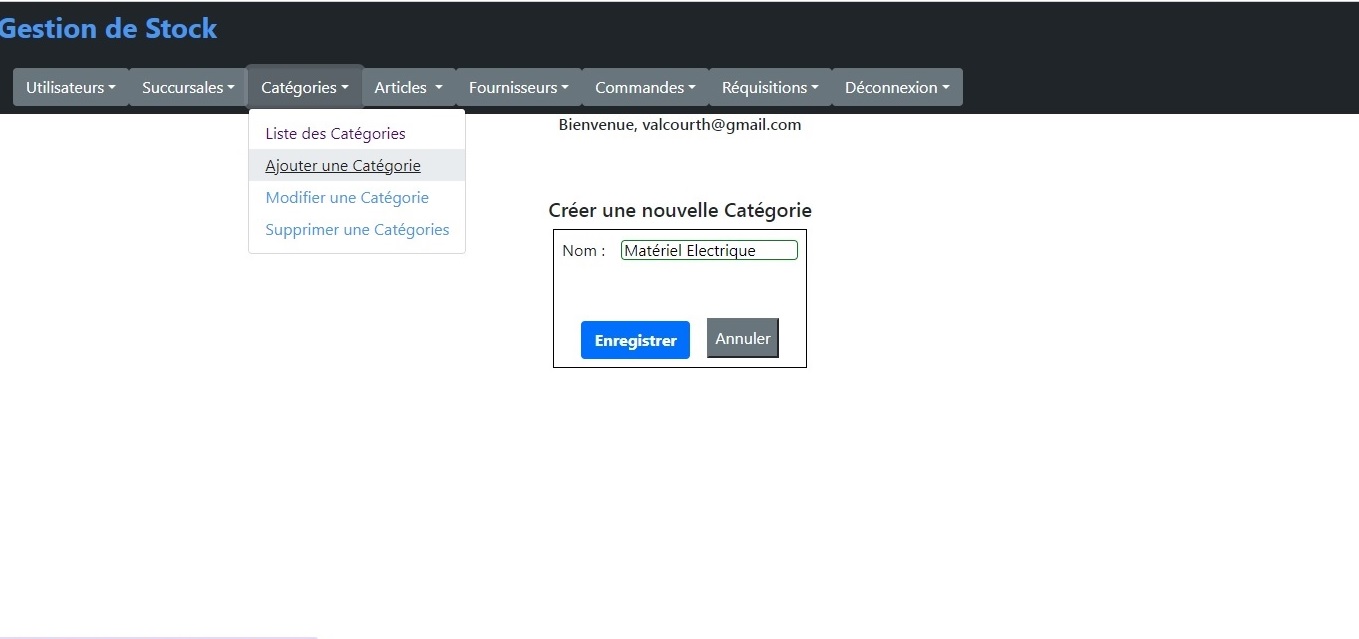Open the Commandes dropdown
Viewport: 1359px width, 639px height.
point(645,87)
